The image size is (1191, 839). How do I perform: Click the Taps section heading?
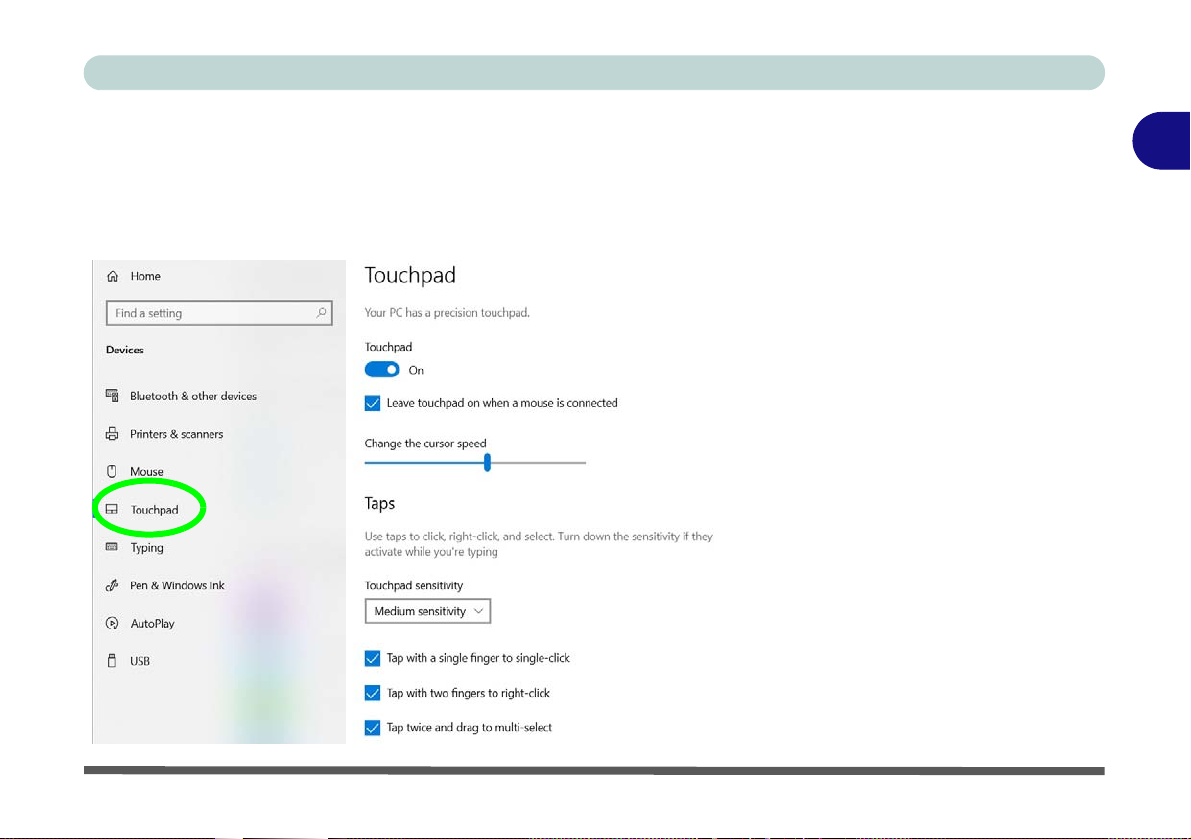[x=380, y=503]
